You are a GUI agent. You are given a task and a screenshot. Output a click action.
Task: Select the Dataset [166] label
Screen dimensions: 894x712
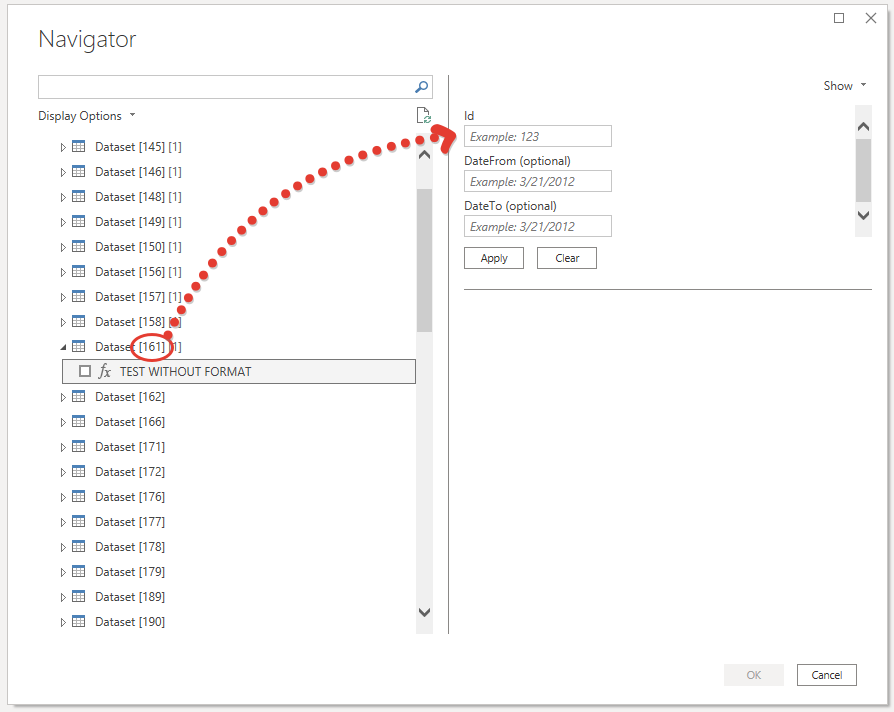point(130,422)
